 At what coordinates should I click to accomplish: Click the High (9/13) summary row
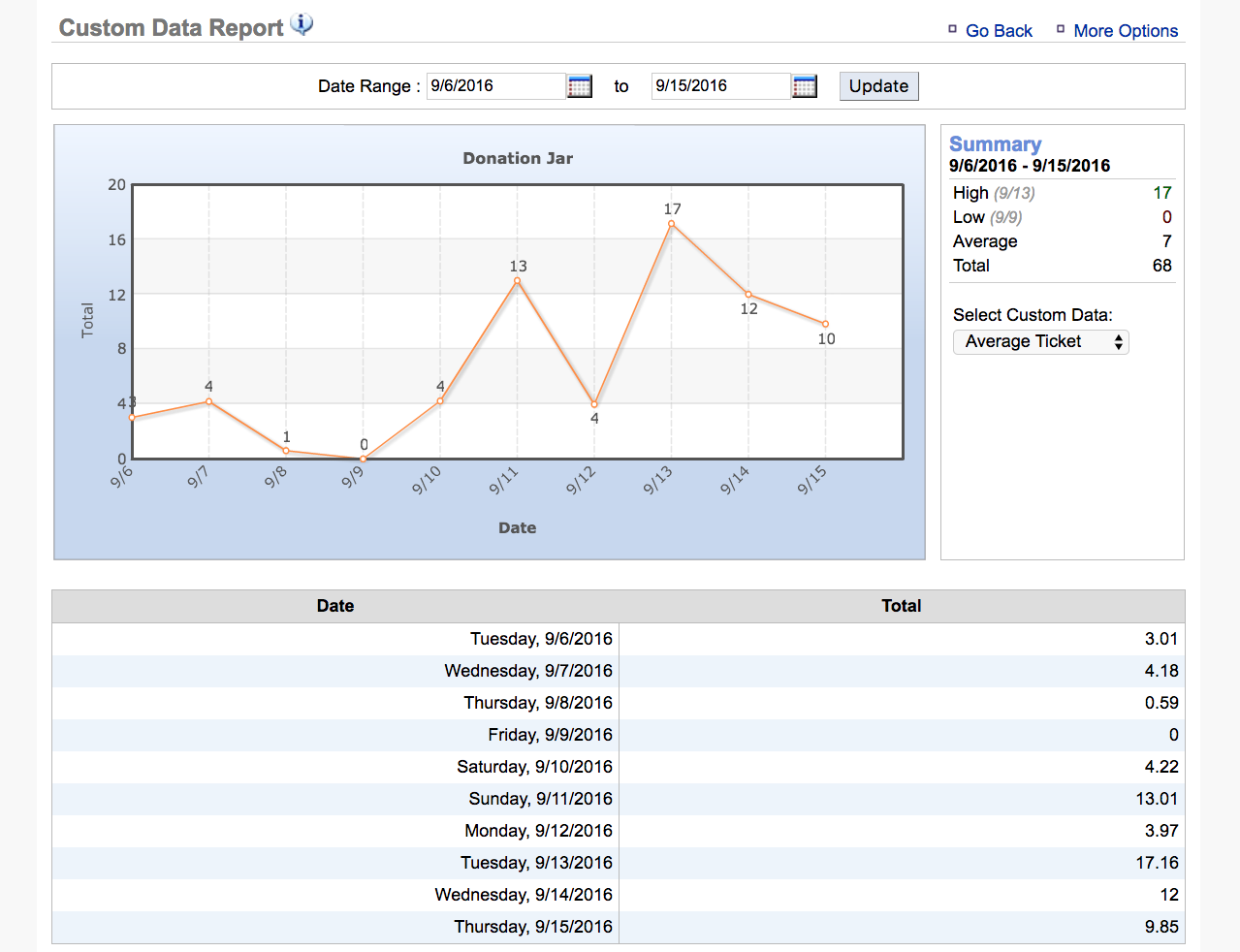pos(1063,193)
